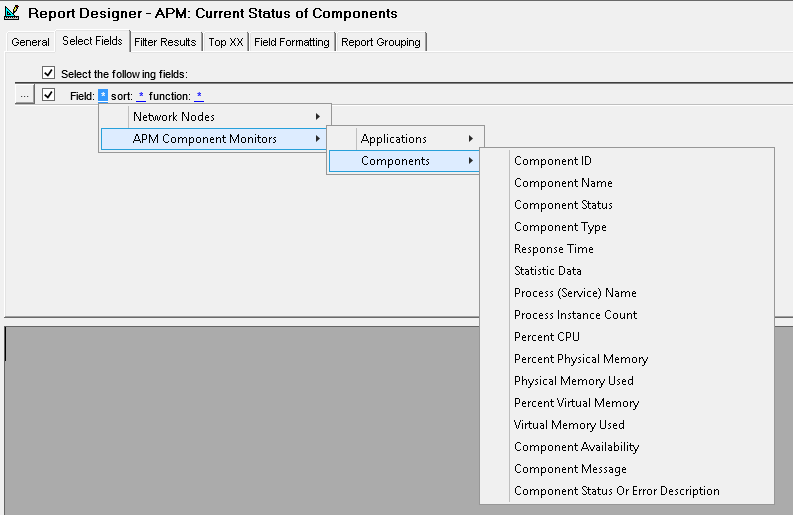Pick Statistic Data field
This screenshot has width=793, height=515.
(627, 271)
